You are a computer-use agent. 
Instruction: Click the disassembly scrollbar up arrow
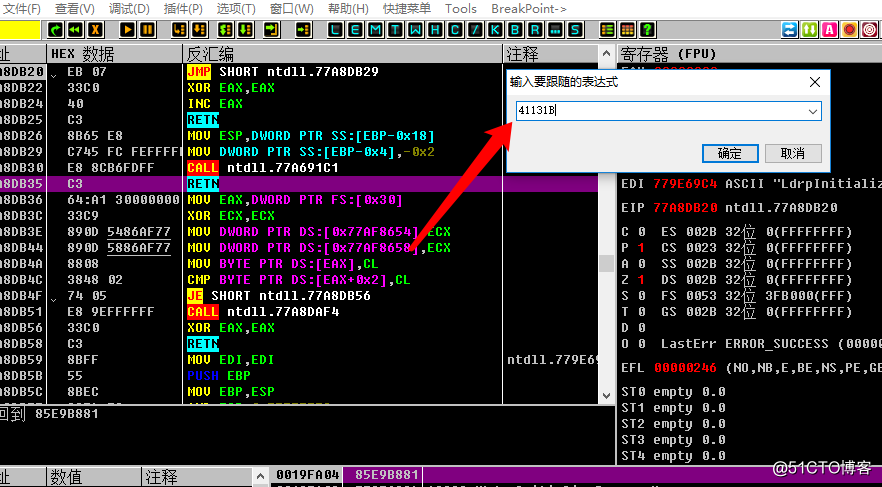(x=606, y=55)
